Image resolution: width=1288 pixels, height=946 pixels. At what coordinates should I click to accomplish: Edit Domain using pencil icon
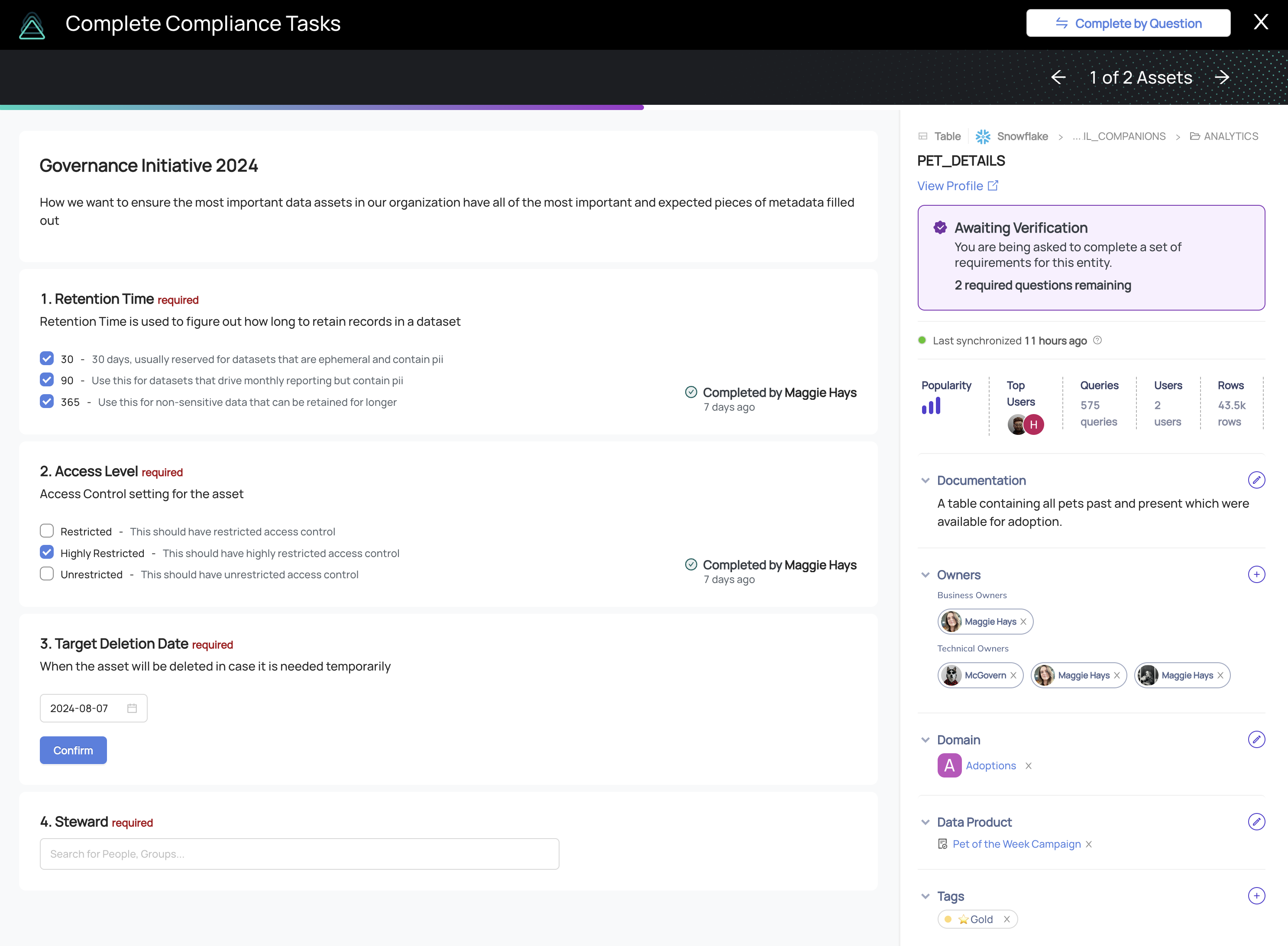[1256, 739]
